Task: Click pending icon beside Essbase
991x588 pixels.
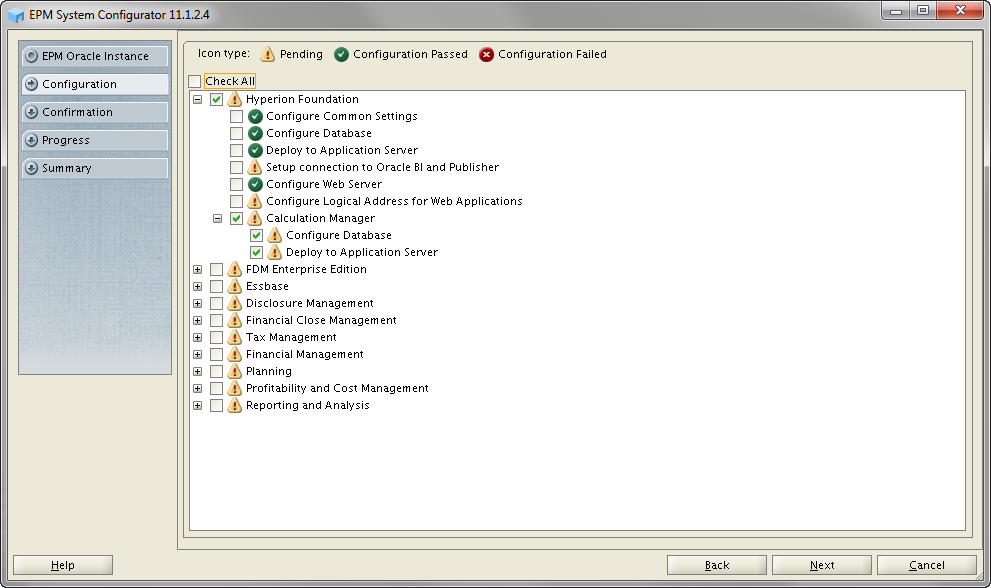Action: (234, 286)
